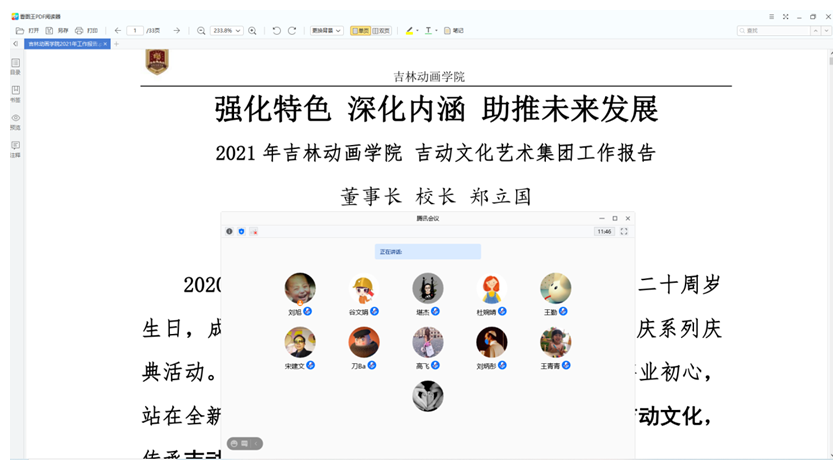Click 宋建文 participant avatar

[300, 342]
